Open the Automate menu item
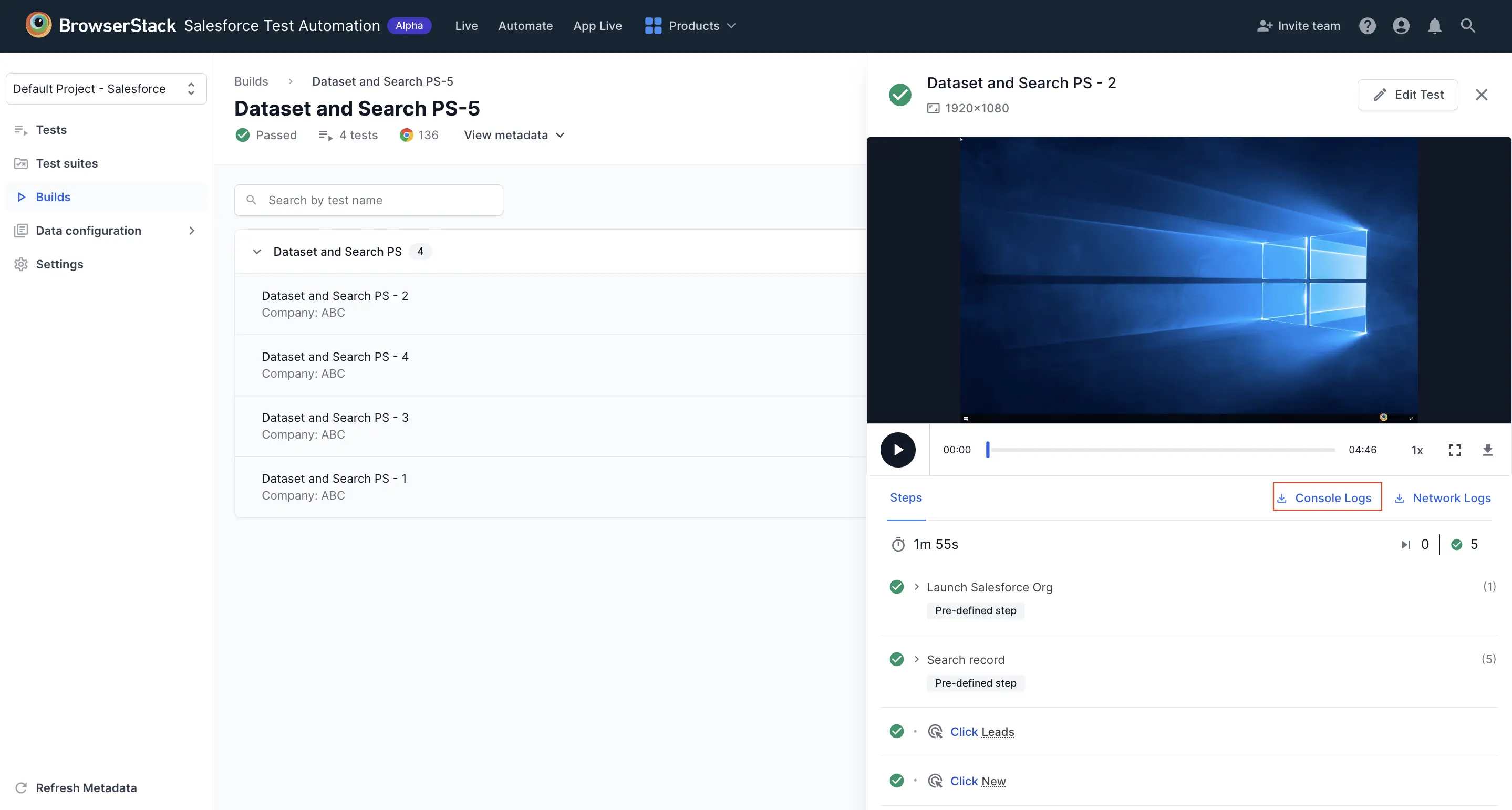 pyautogui.click(x=525, y=26)
